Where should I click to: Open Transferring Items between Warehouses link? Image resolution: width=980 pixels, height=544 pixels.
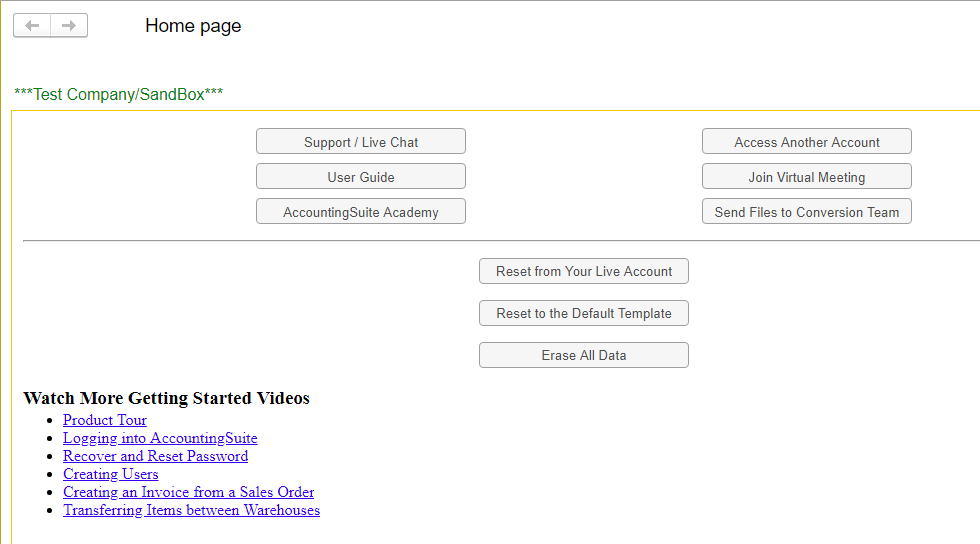(x=191, y=510)
